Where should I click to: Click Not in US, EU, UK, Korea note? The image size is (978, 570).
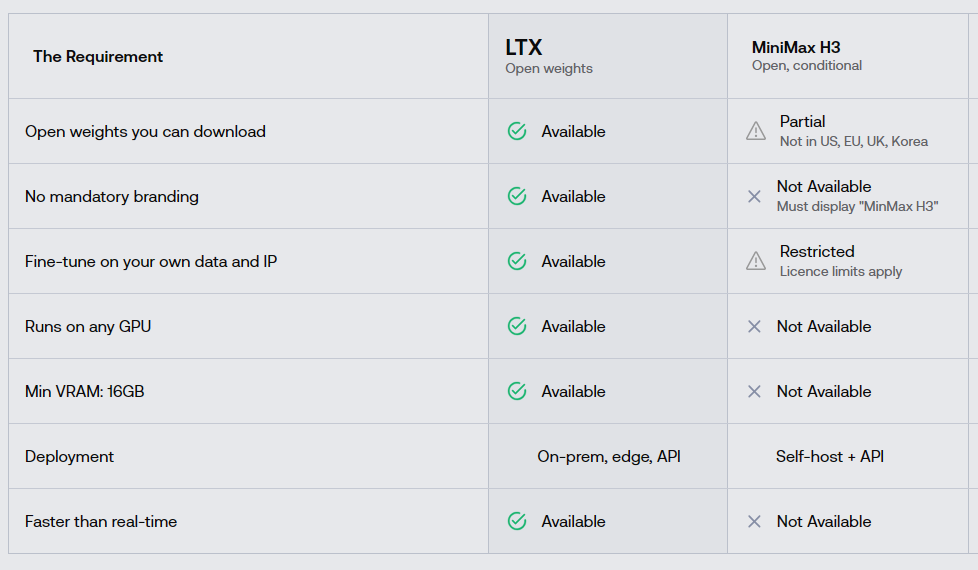pos(854,142)
